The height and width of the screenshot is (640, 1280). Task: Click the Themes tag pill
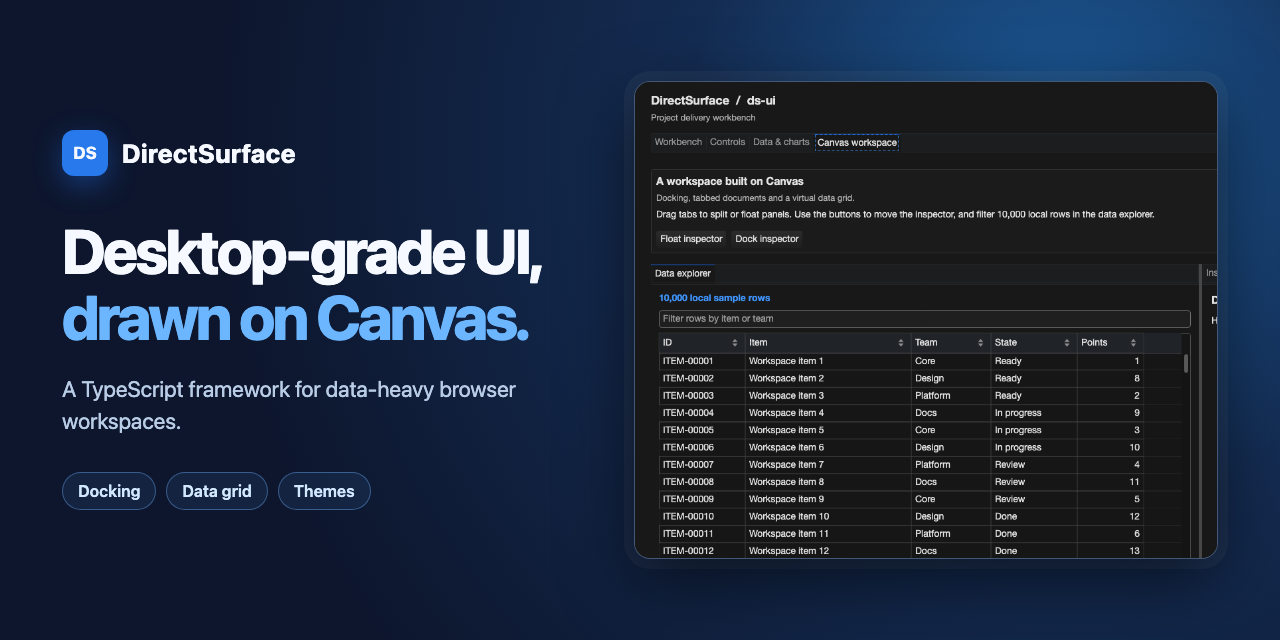pyautogui.click(x=324, y=491)
